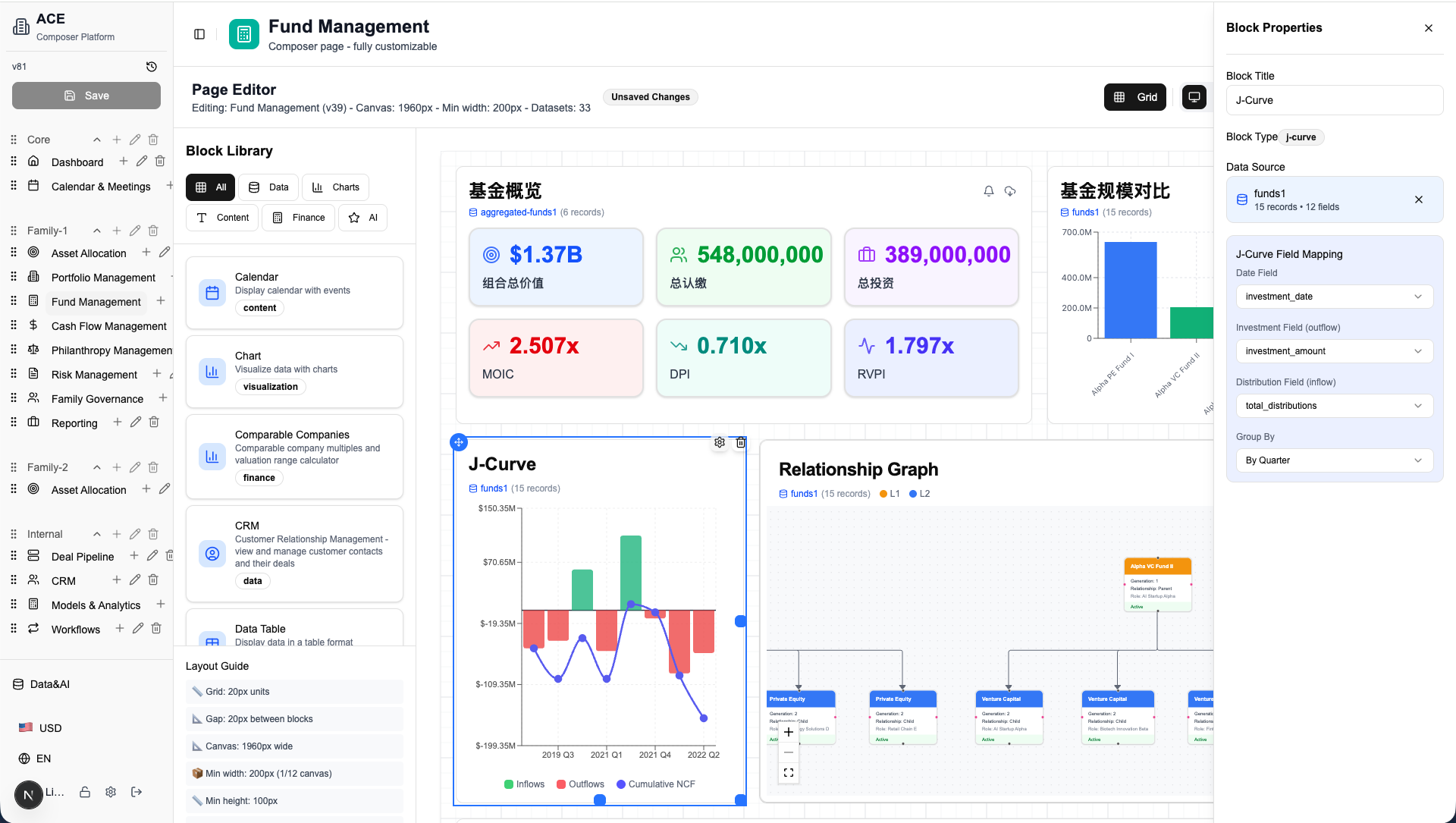Select the Charts tab in Block Library
This screenshot has height=823, width=1456.
pyautogui.click(x=336, y=187)
